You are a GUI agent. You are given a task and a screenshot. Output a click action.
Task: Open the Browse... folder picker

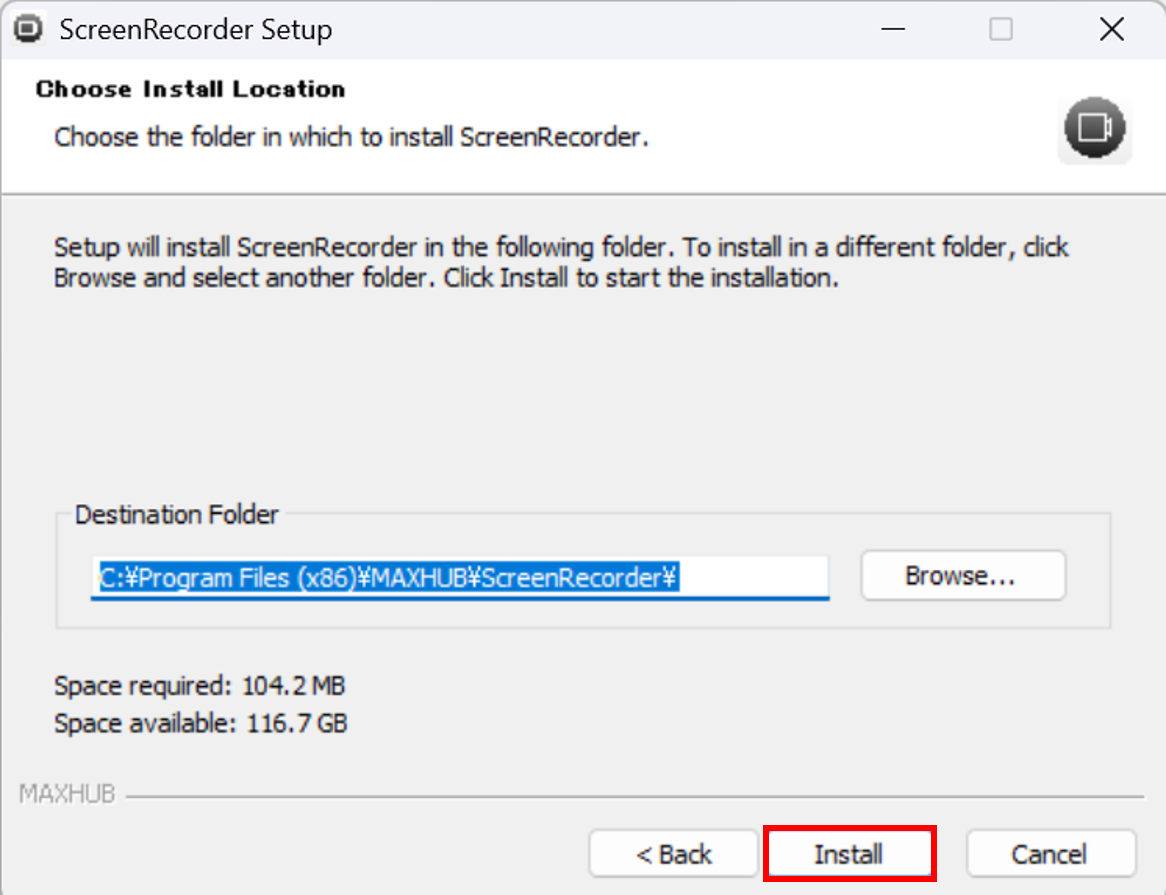click(x=963, y=575)
